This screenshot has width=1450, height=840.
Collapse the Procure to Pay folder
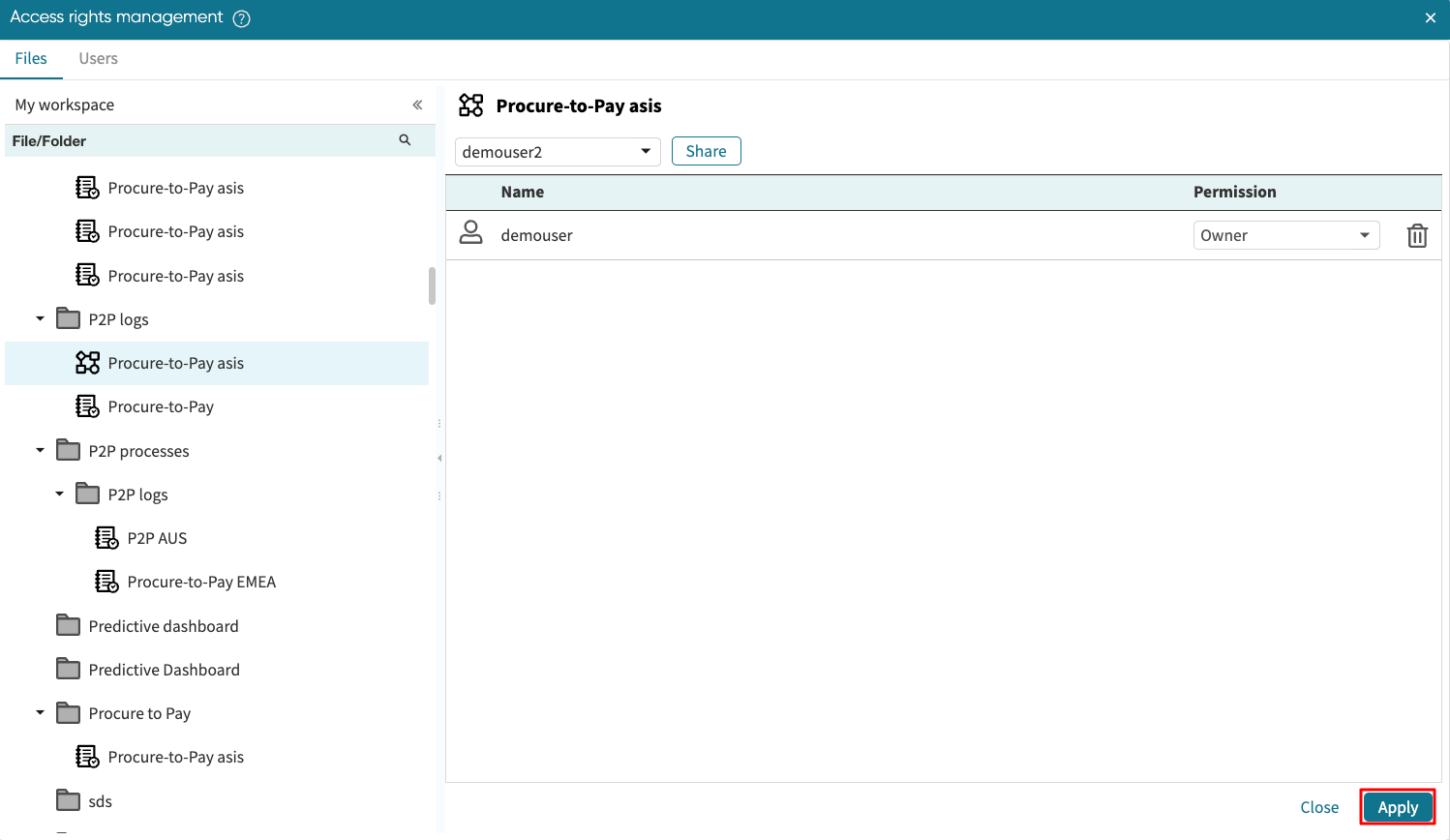40,713
